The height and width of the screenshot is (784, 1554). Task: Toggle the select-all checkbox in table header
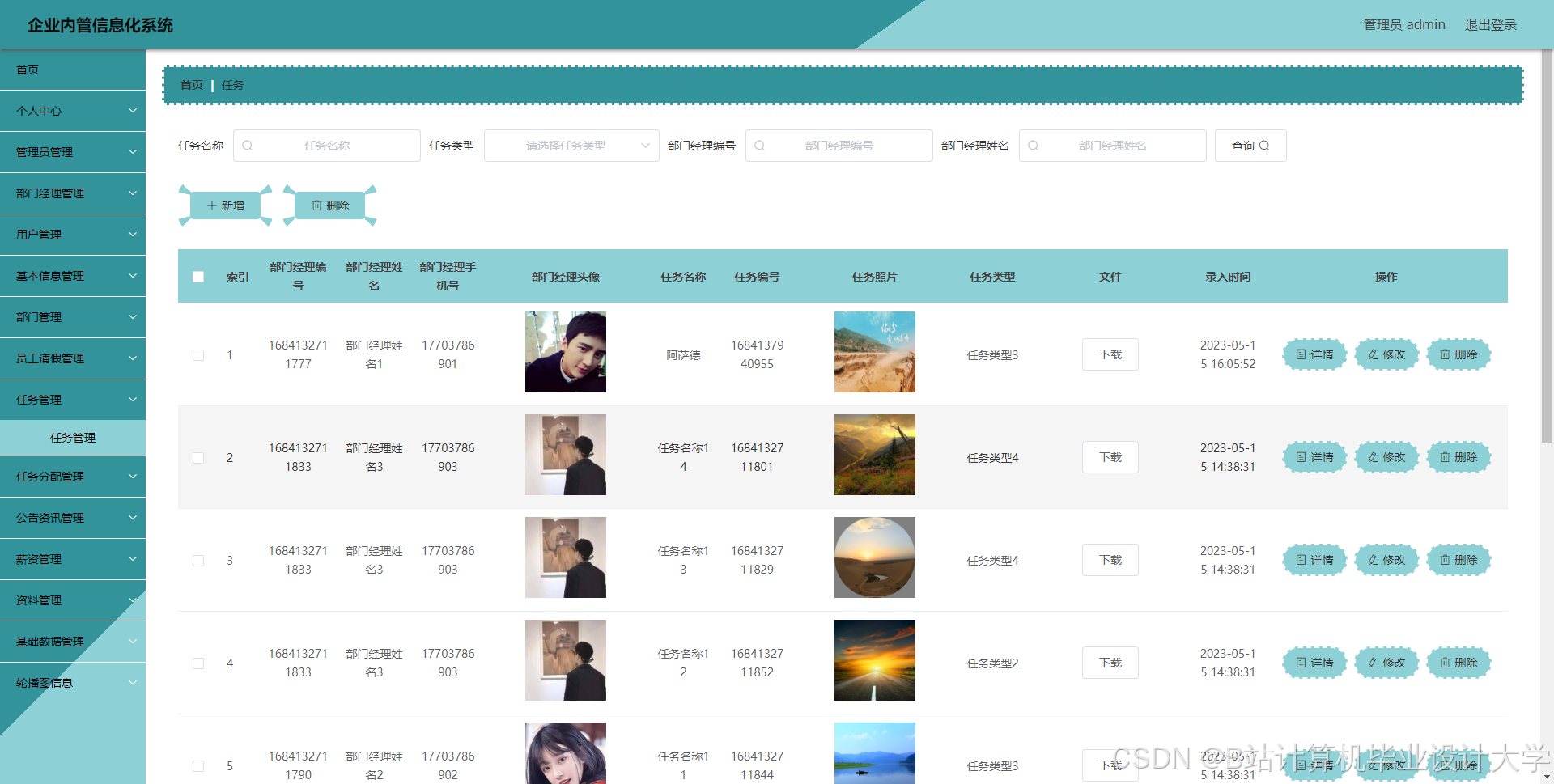tap(198, 277)
